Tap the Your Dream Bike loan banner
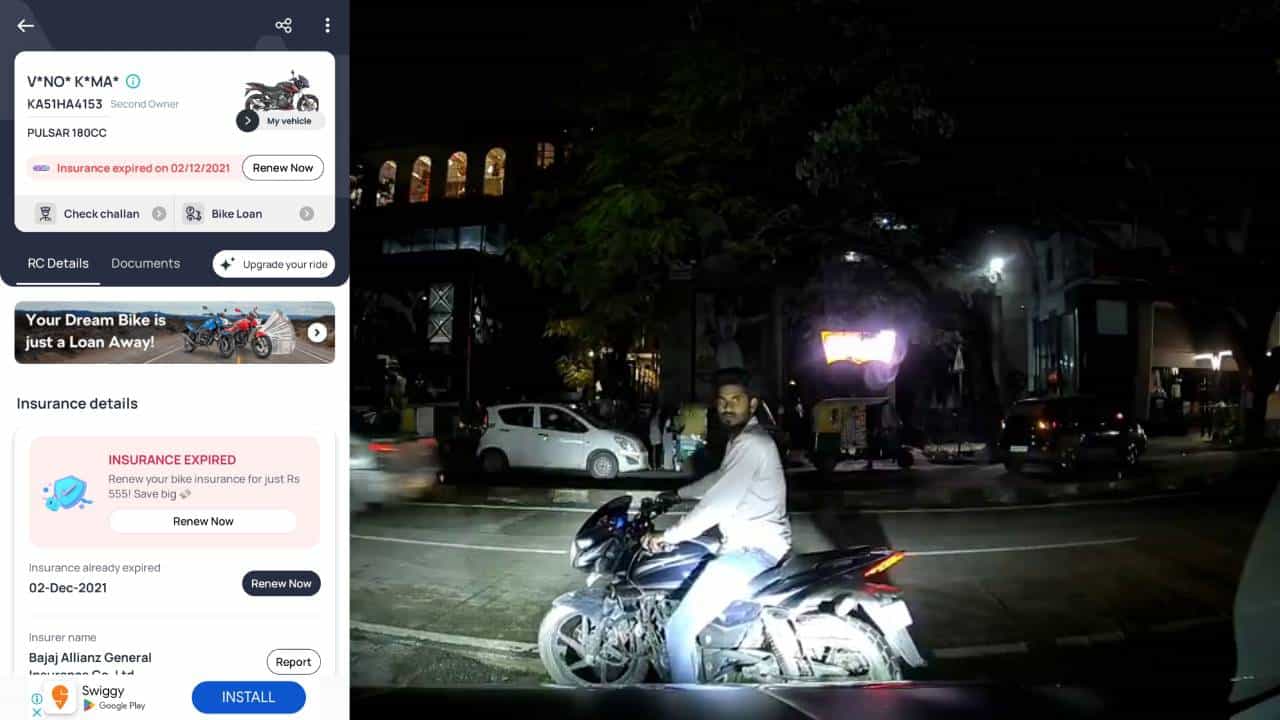 click(x=175, y=332)
